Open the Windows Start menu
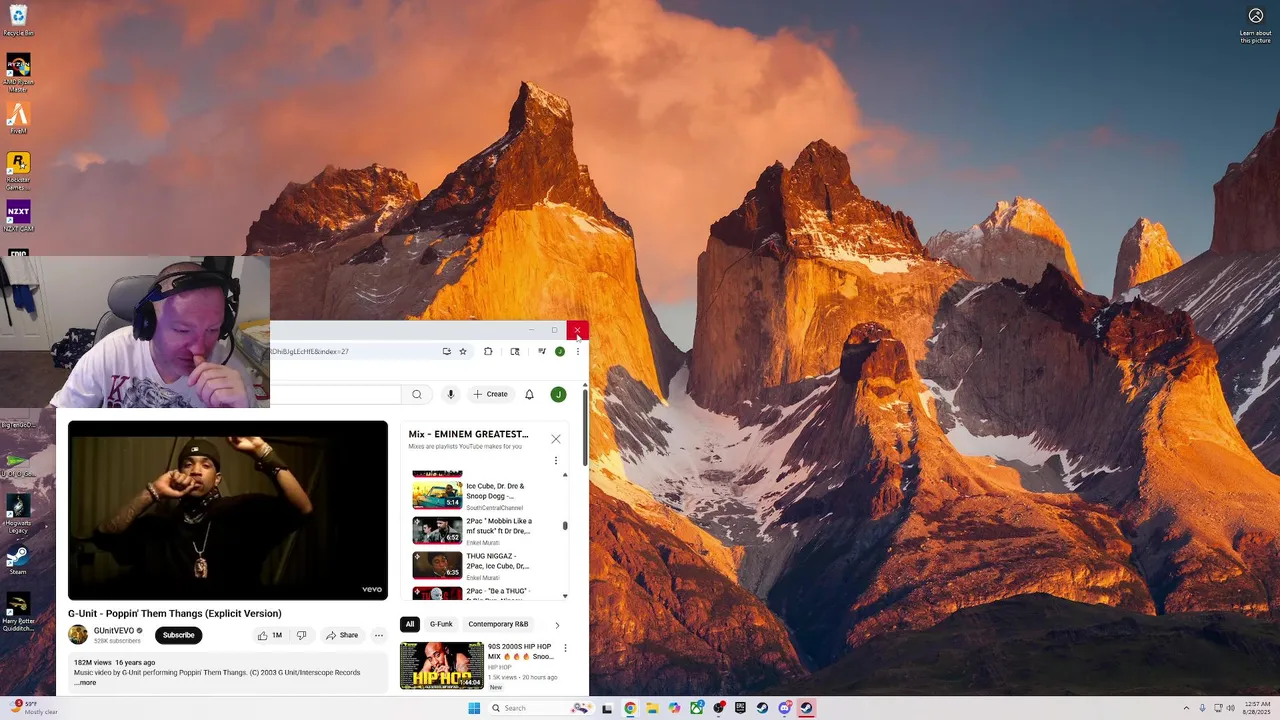The width and height of the screenshot is (1280, 720). pyautogui.click(x=474, y=708)
